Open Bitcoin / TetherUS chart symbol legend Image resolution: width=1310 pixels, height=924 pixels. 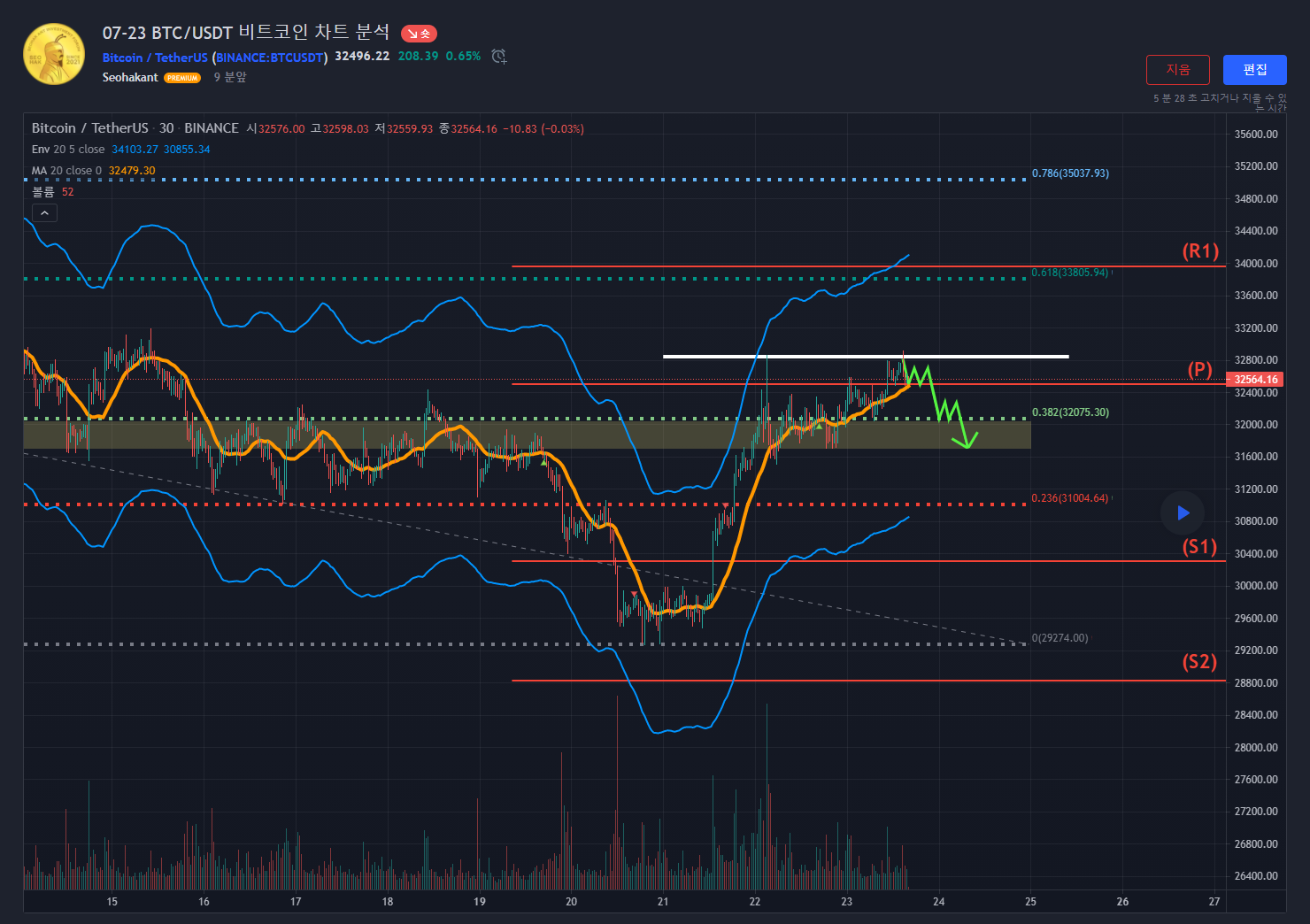tap(90, 128)
